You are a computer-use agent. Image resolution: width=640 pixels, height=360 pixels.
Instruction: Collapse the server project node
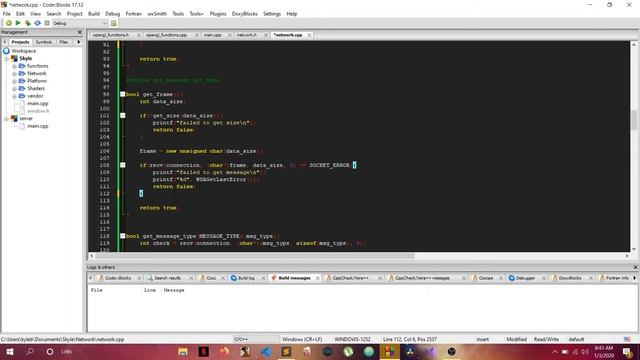7,118
